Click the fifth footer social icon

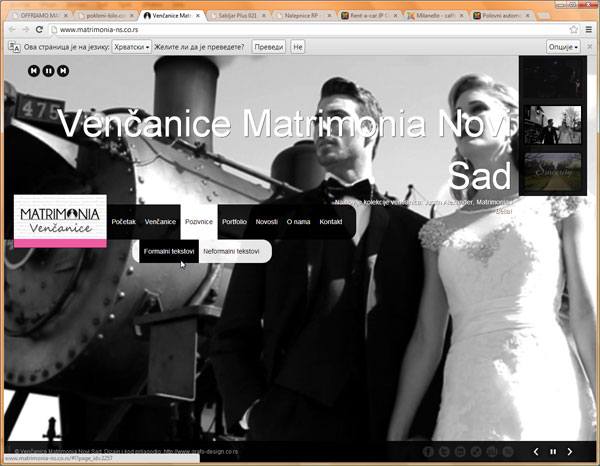pos(492,452)
